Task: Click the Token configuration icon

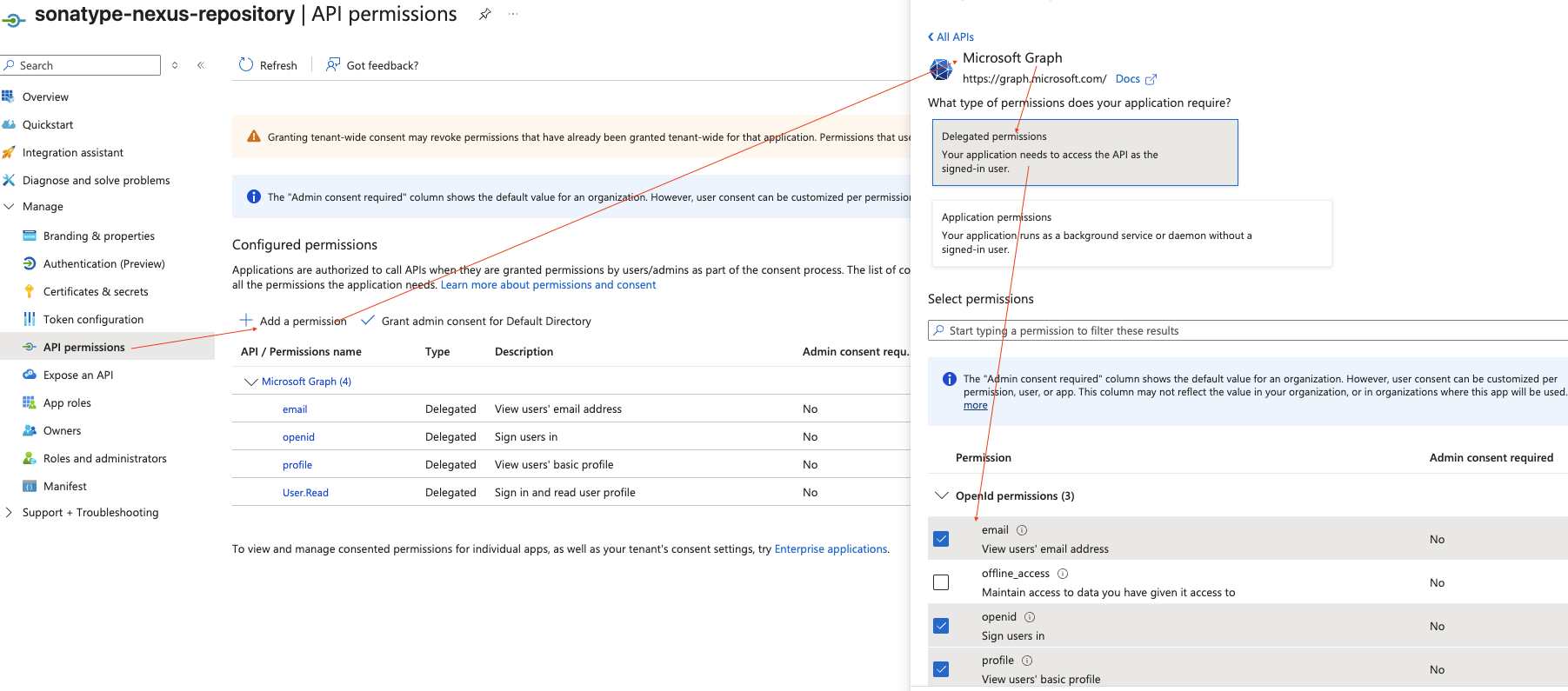Action: 30,319
